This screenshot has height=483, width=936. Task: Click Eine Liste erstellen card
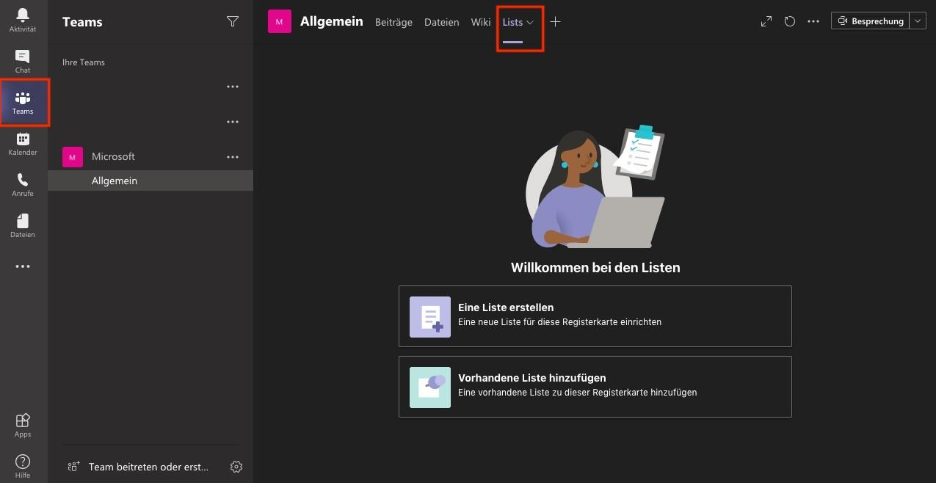click(595, 316)
